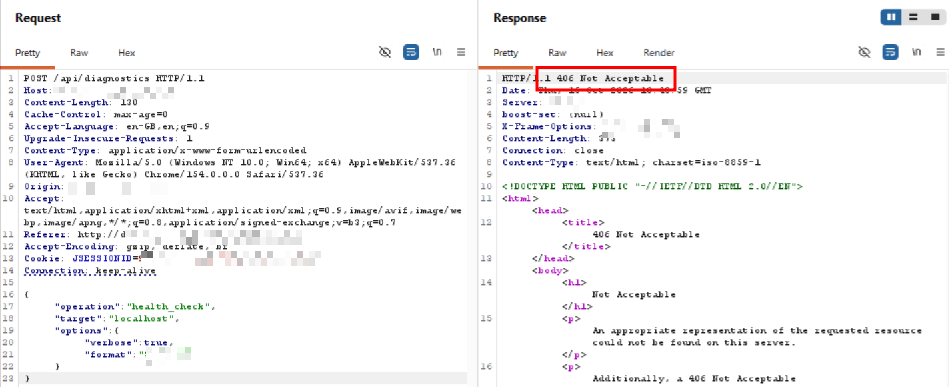This screenshot has height=387, width=949.
Task: Click the 'Request' panel title
Action: [38, 18]
